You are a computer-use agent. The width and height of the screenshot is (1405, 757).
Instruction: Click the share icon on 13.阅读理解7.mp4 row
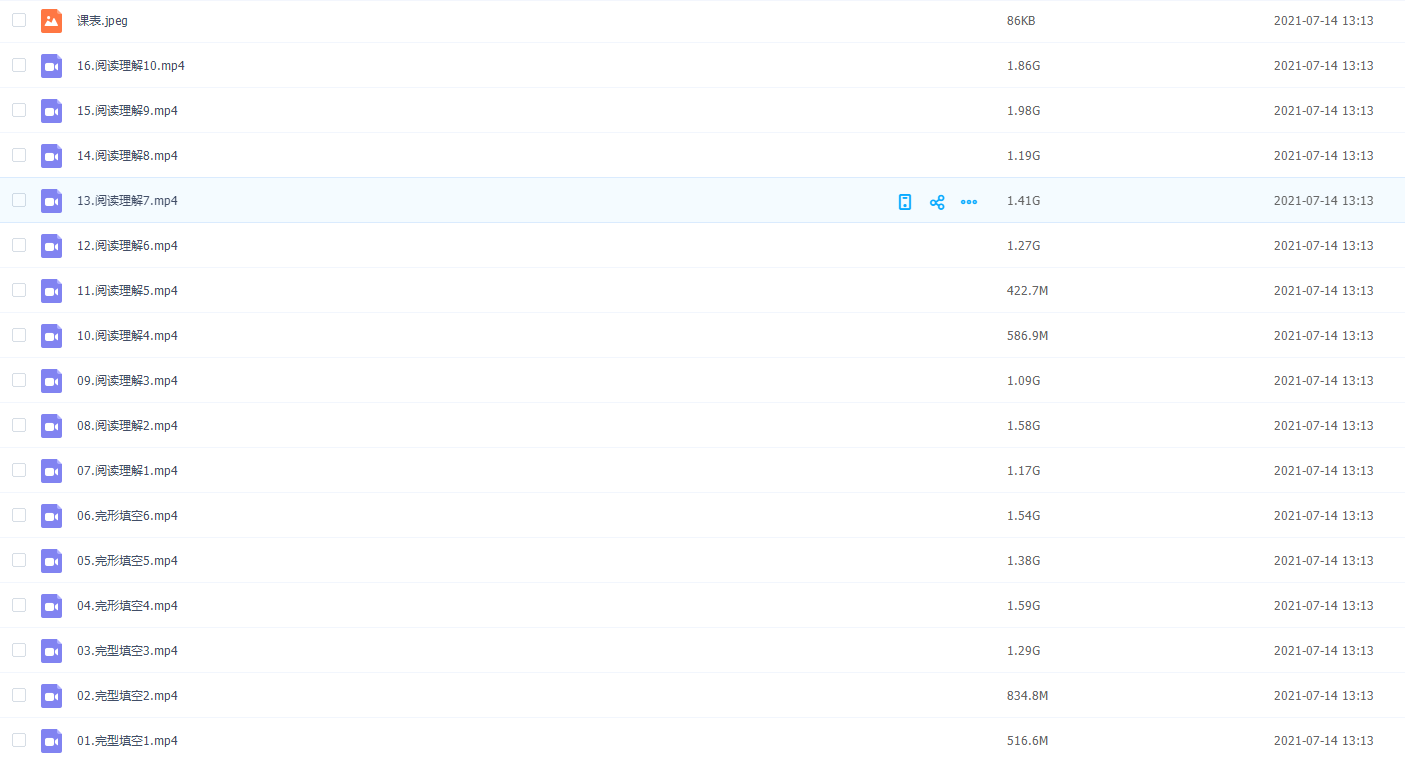(x=937, y=202)
